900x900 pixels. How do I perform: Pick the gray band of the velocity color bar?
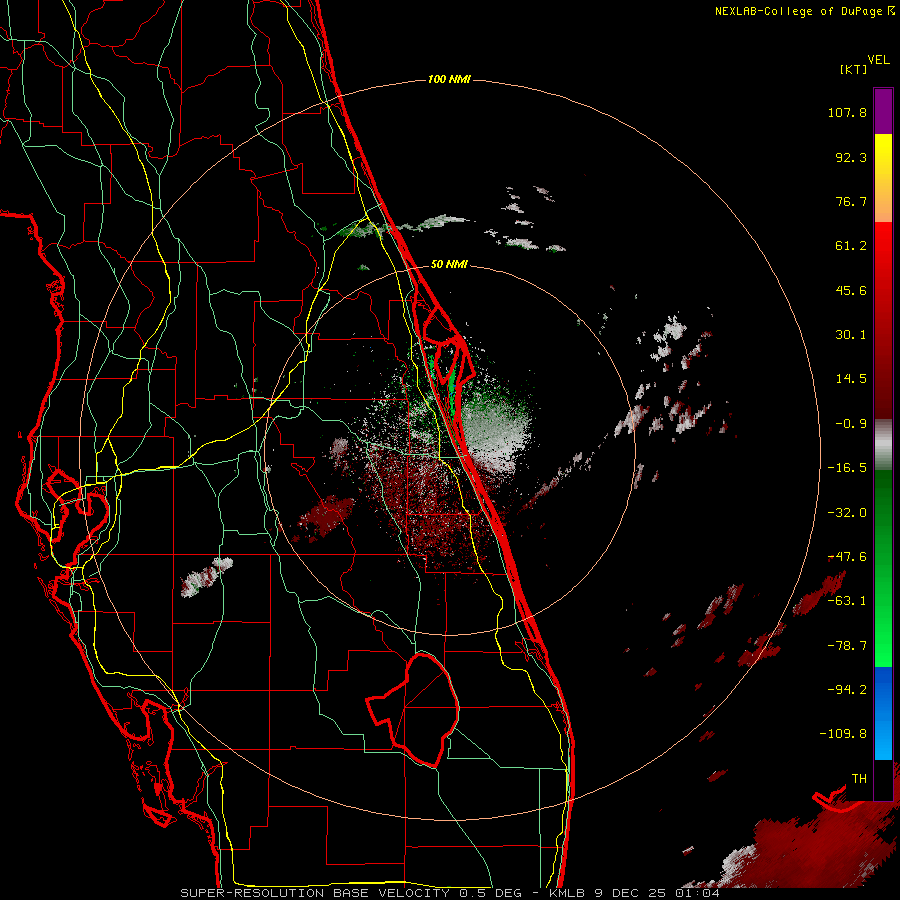pyautogui.click(x=883, y=445)
